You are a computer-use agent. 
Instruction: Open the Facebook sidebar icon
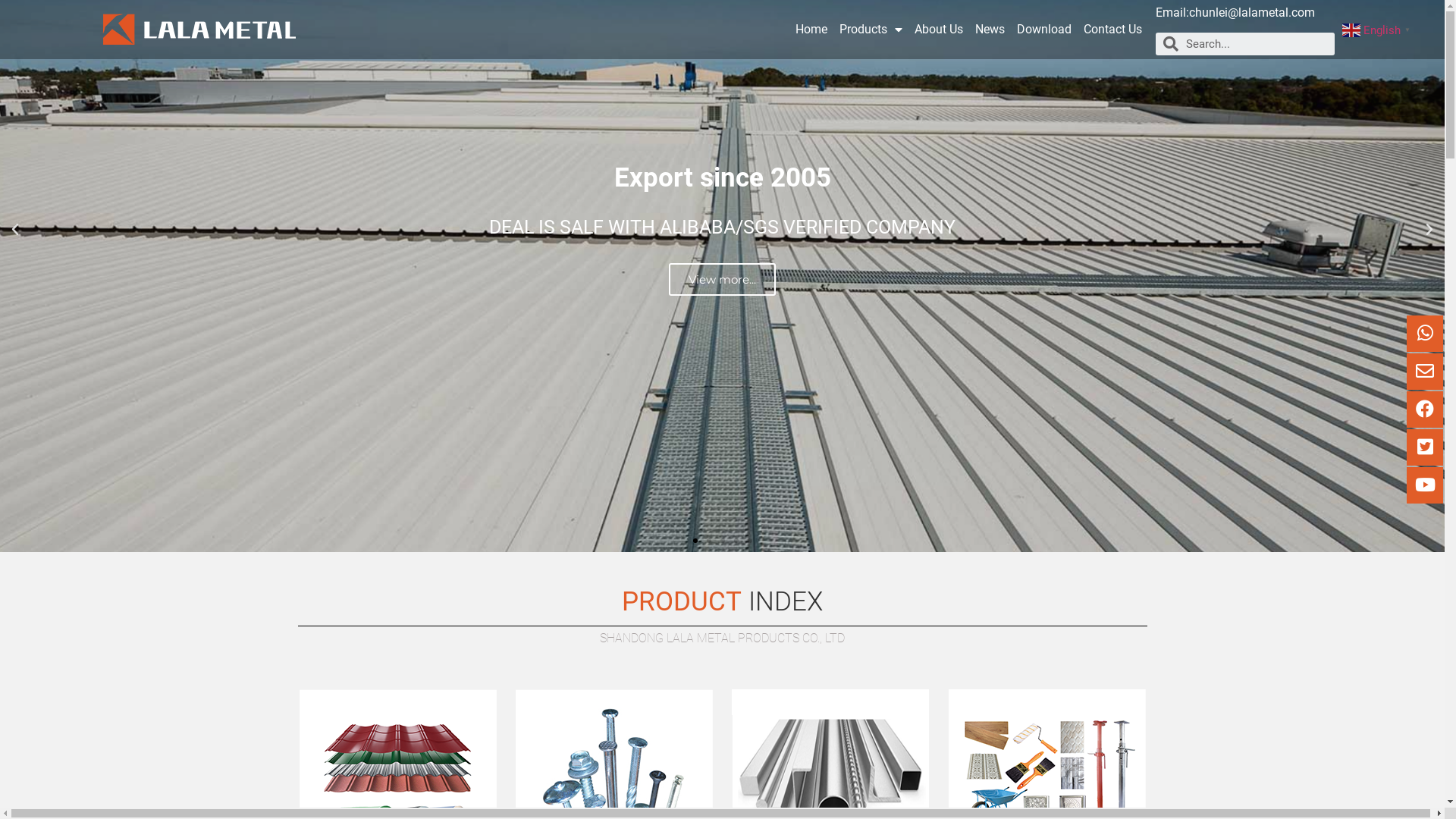coord(1424,409)
